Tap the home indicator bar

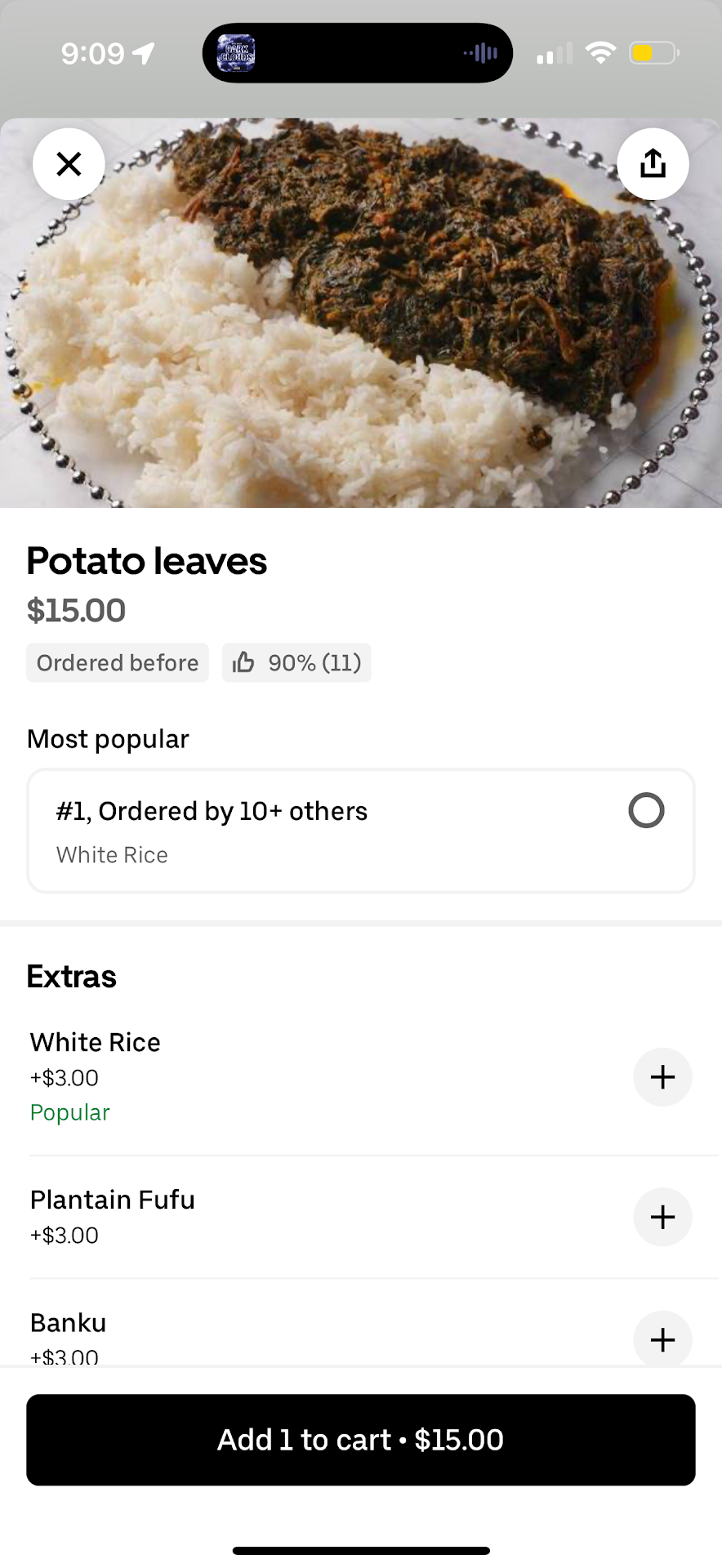361,1550
